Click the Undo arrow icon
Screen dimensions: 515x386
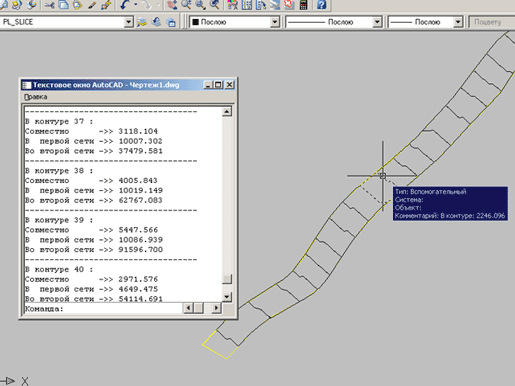tap(125, 5)
